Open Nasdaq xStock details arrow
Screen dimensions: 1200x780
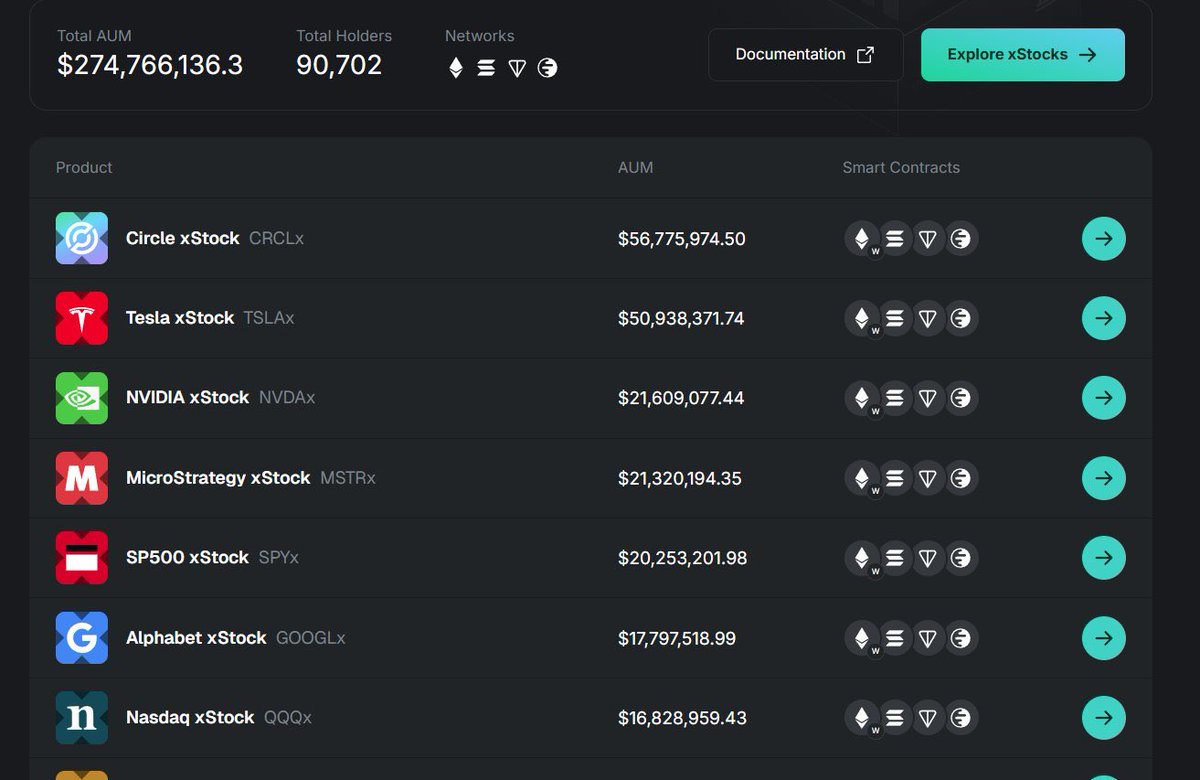(1104, 718)
